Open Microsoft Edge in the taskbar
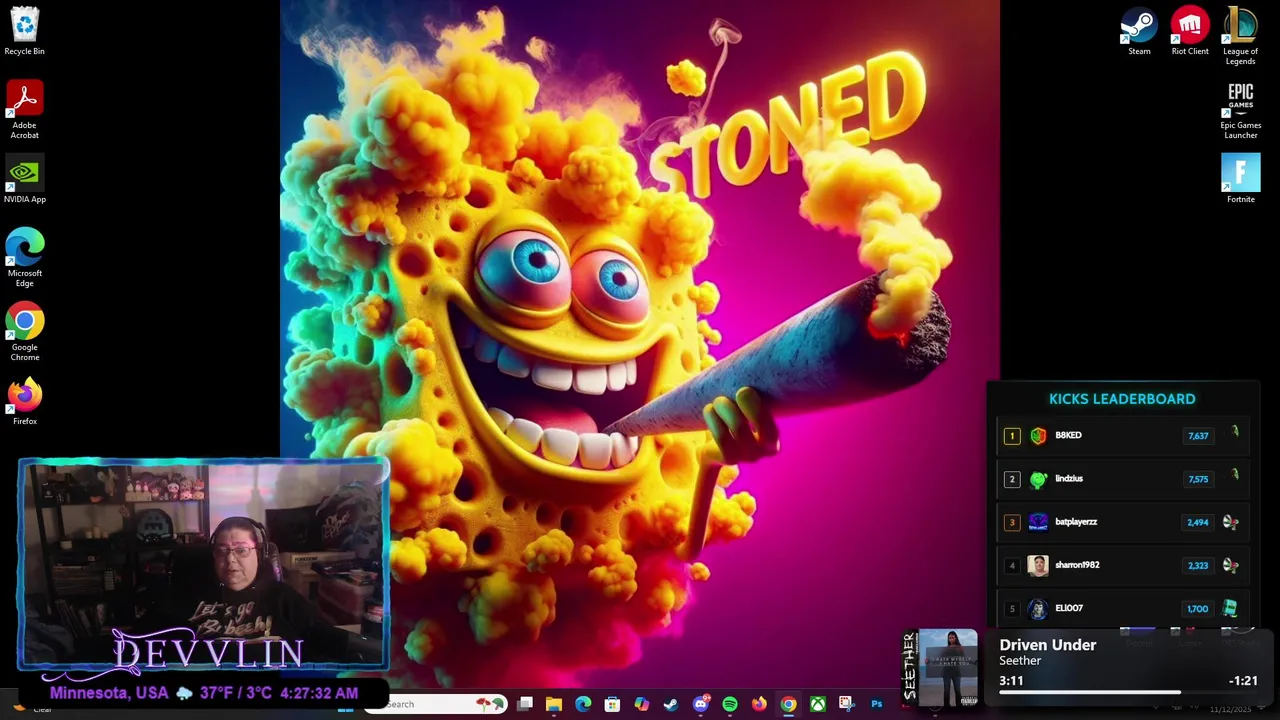Viewport: 1280px width, 720px height. [583, 704]
